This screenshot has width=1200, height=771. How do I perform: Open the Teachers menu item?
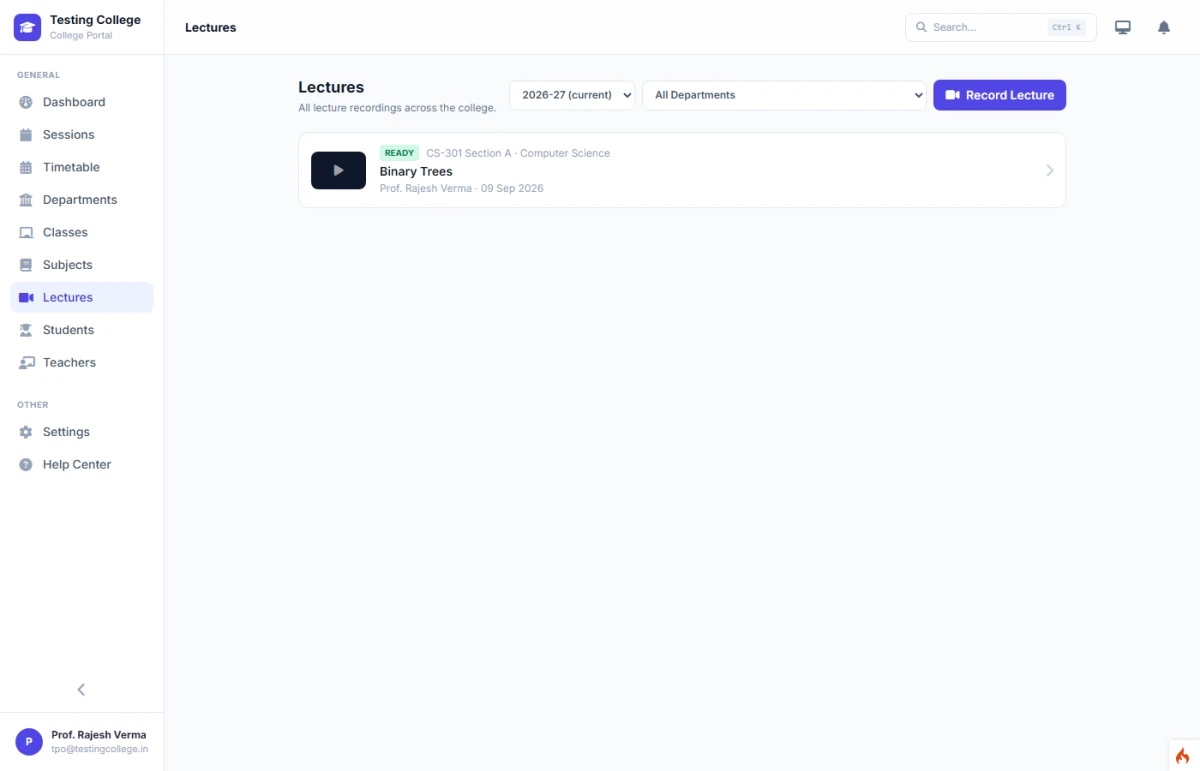[82, 363]
